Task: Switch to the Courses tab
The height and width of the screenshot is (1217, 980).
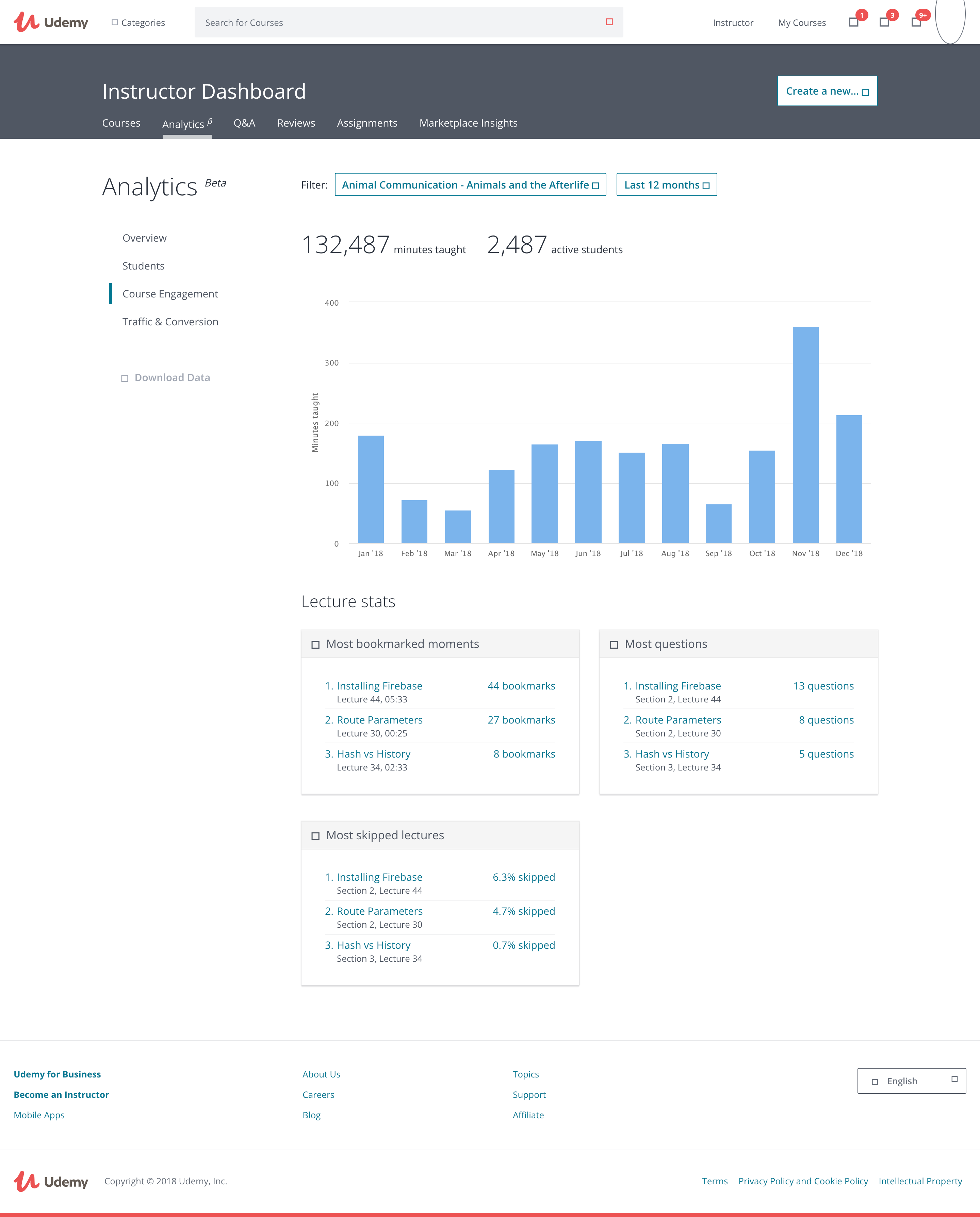Action: click(x=121, y=123)
